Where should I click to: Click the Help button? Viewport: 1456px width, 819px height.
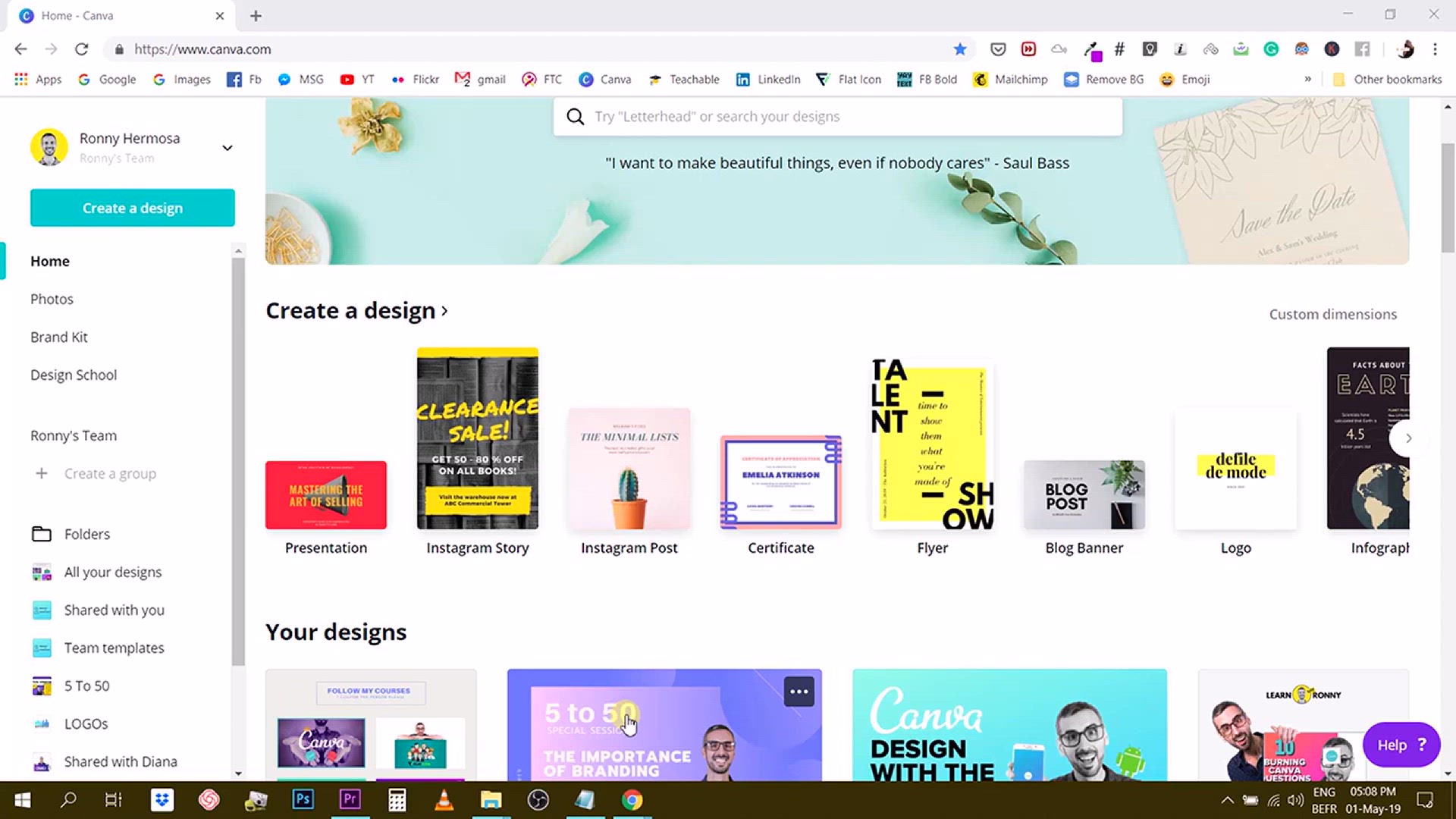click(1401, 745)
